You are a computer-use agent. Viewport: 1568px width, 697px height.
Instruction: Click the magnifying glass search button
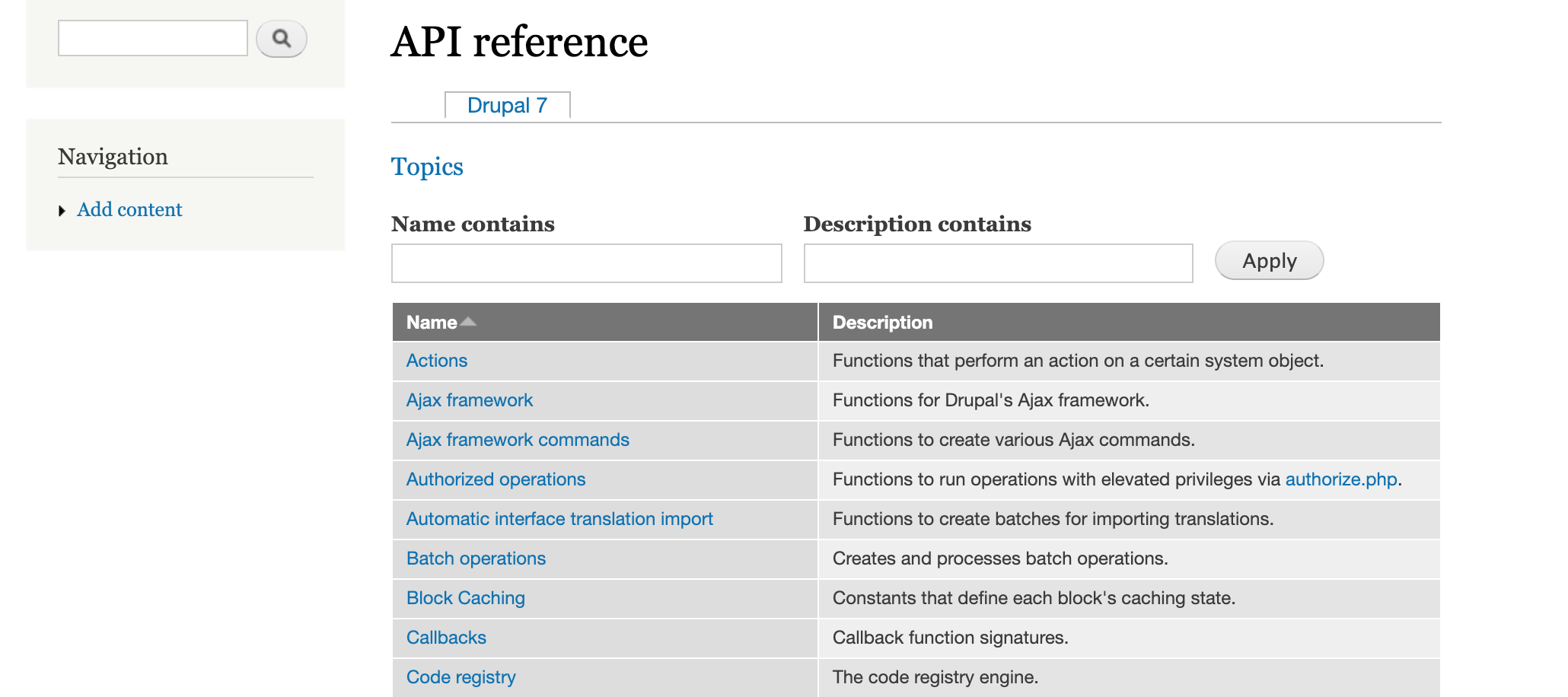point(281,39)
